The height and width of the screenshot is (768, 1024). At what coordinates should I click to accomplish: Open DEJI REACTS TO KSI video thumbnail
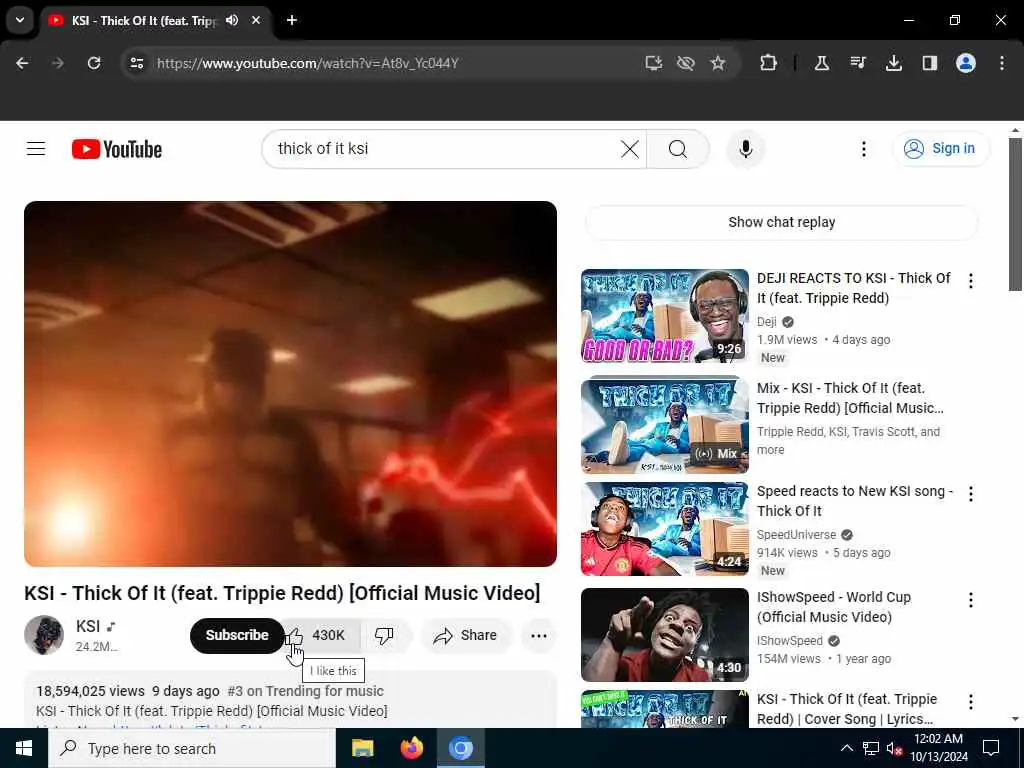[665, 316]
